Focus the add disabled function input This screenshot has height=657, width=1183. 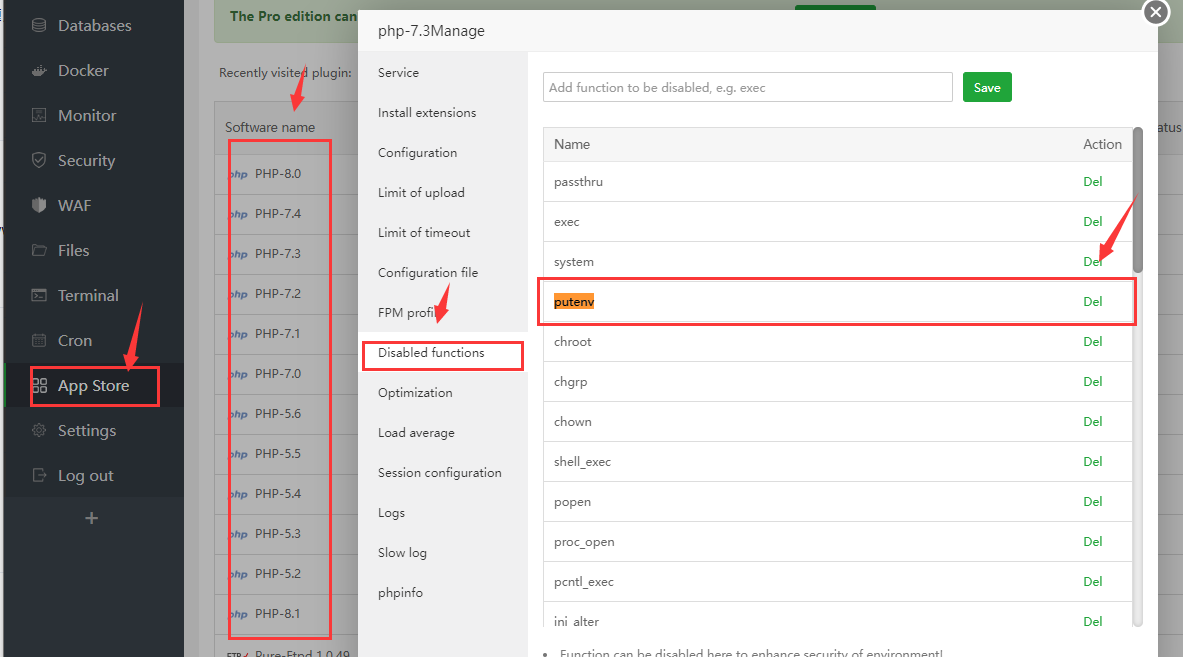pos(747,87)
